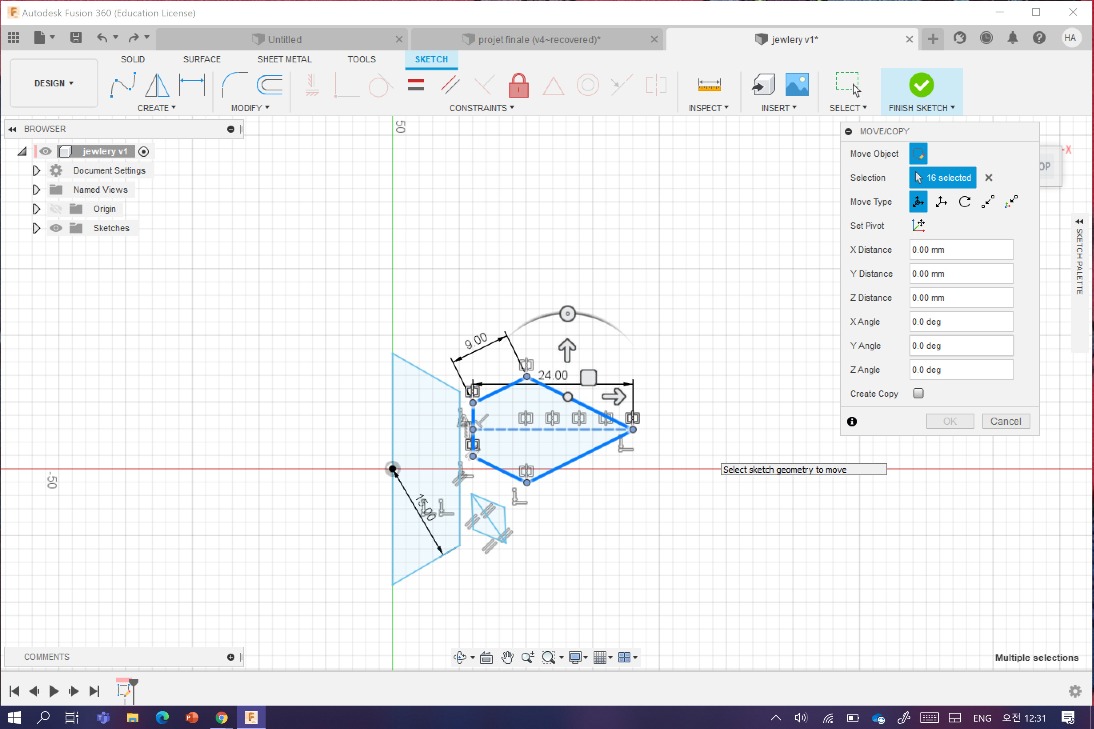Select the Measure tool under Inspect
The image size is (1094, 729).
(709, 85)
